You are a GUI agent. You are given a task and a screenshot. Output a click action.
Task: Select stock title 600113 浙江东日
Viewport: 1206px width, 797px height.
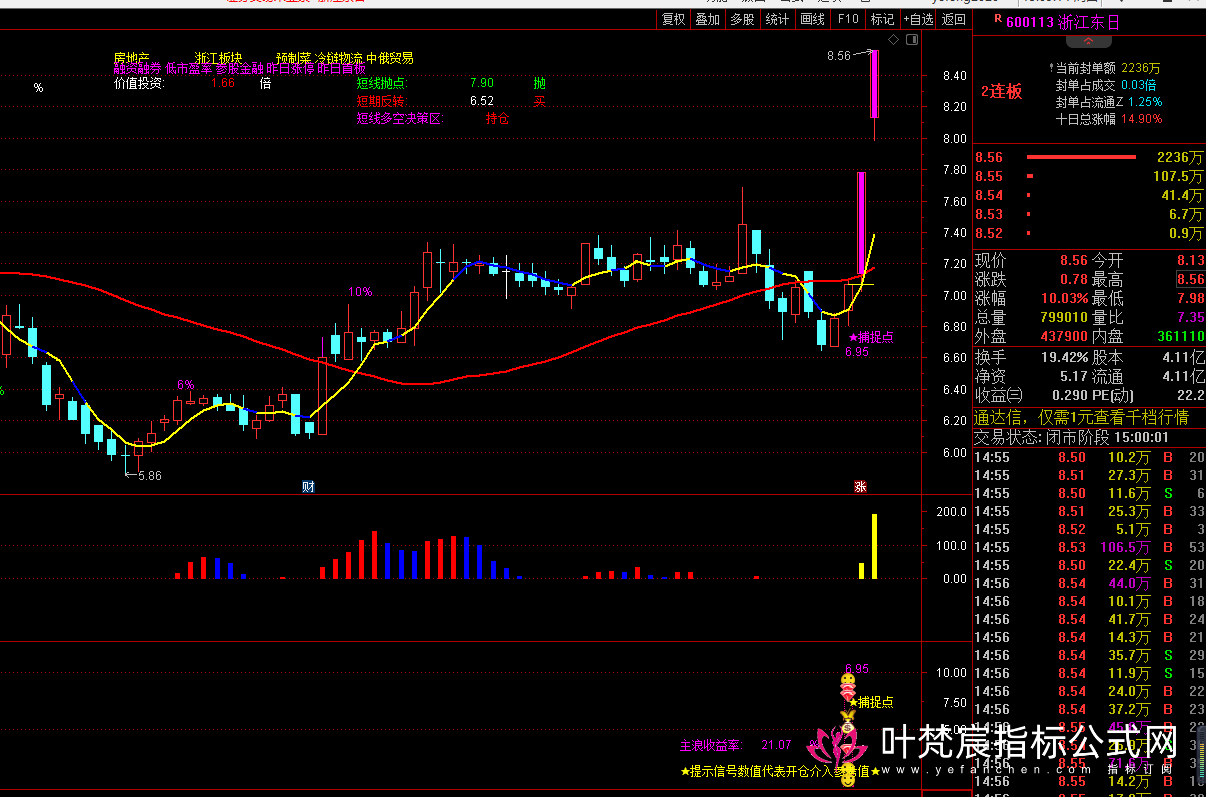tap(1062, 22)
